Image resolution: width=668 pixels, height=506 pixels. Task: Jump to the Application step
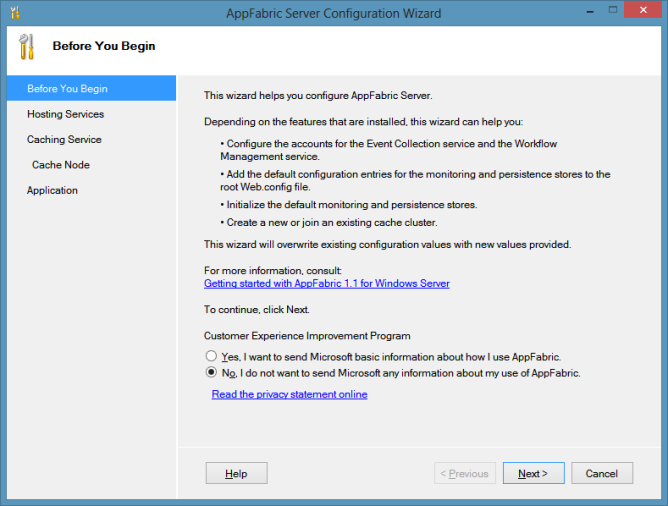click(x=52, y=190)
